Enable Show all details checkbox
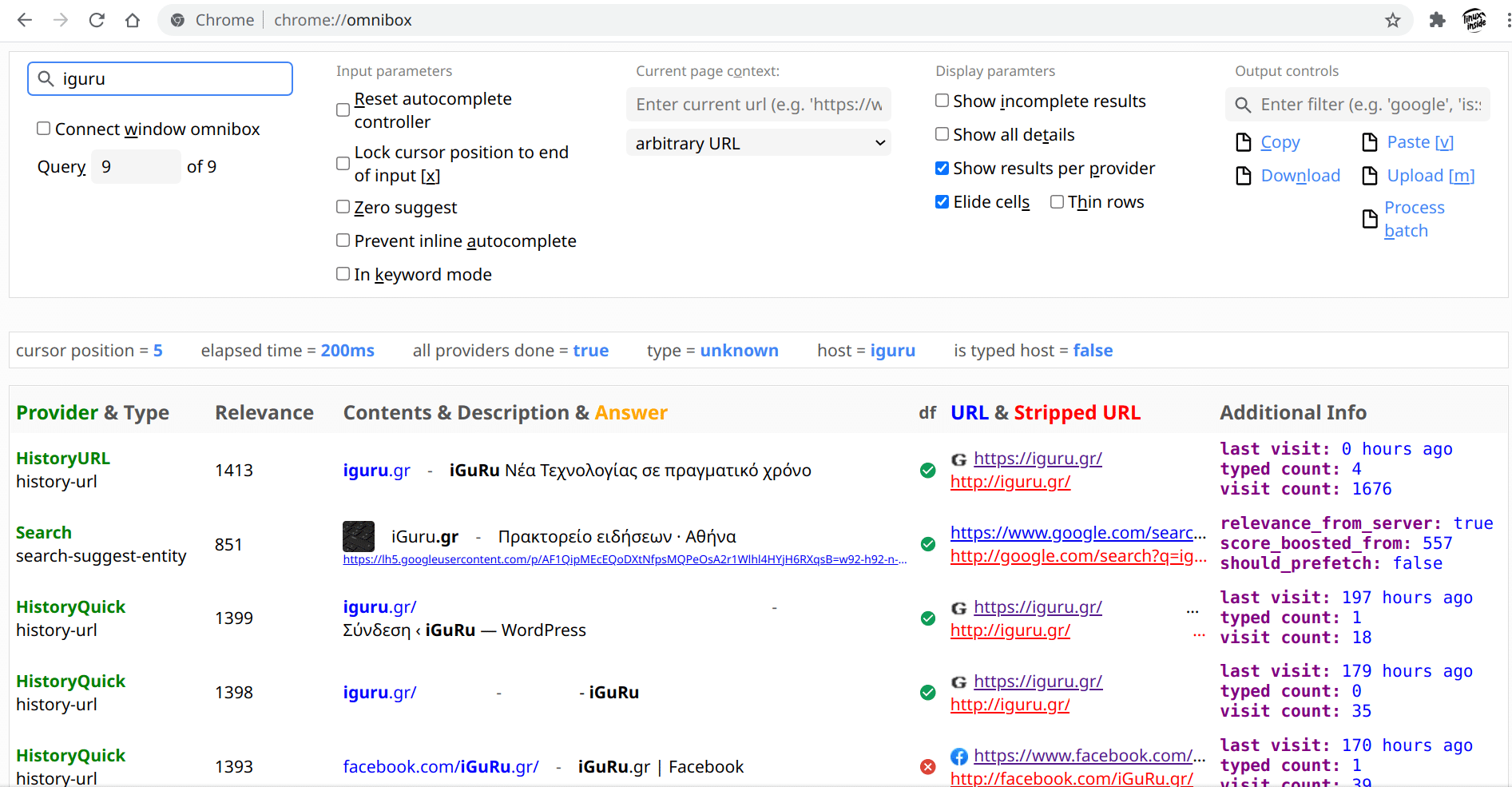Viewport: 1512px width, 787px height. coord(943,134)
